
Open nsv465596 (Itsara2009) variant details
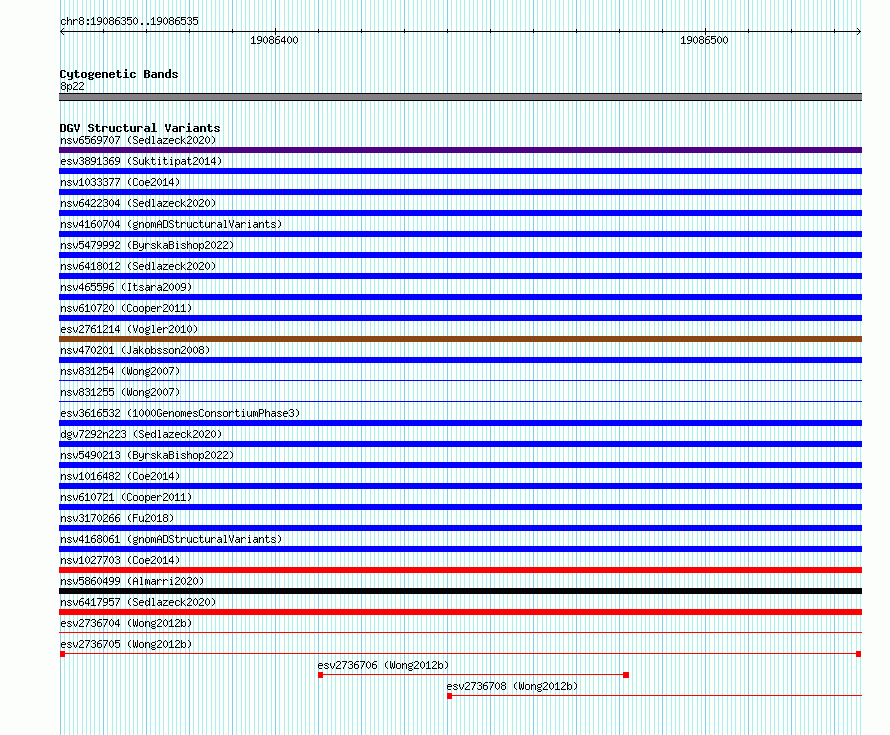coord(126,287)
